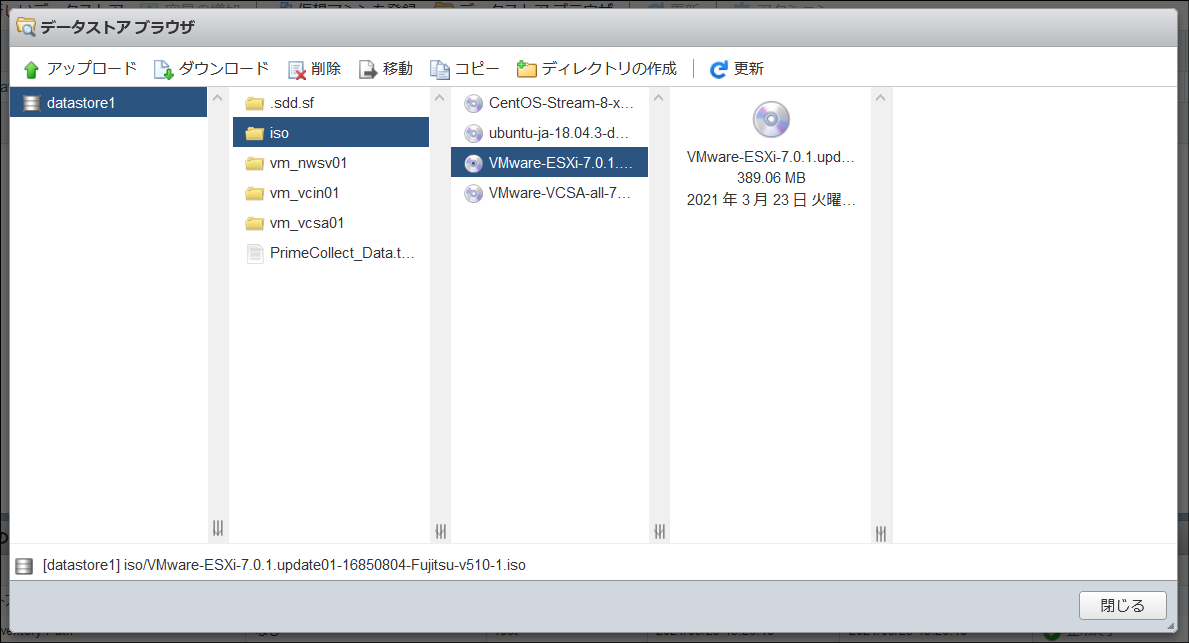
Task: Select the datastore1 entry
Action: 108,102
